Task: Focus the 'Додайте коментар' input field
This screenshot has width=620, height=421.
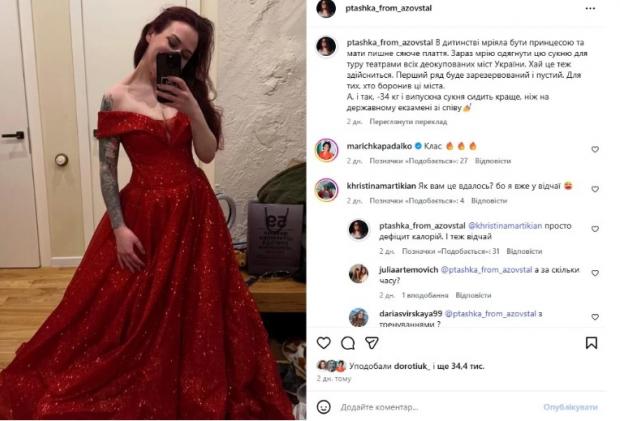Action: point(437,407)
